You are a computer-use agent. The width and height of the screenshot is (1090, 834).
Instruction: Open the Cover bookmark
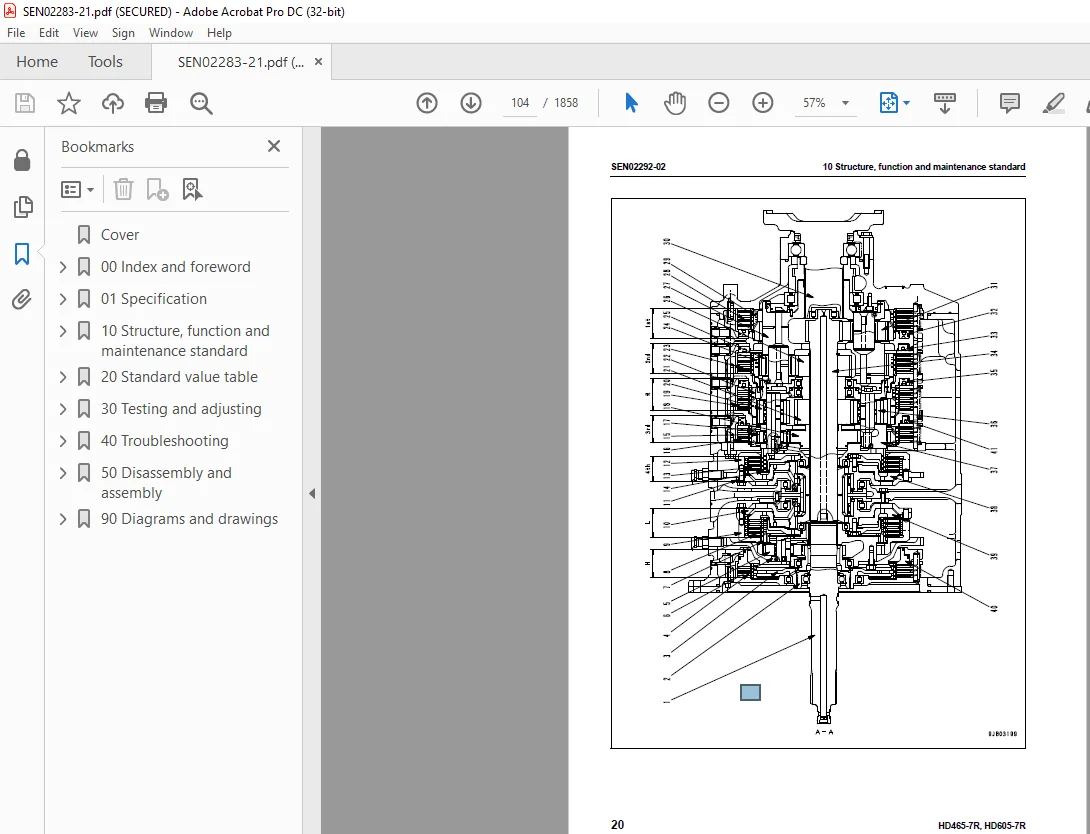point(120,235)
